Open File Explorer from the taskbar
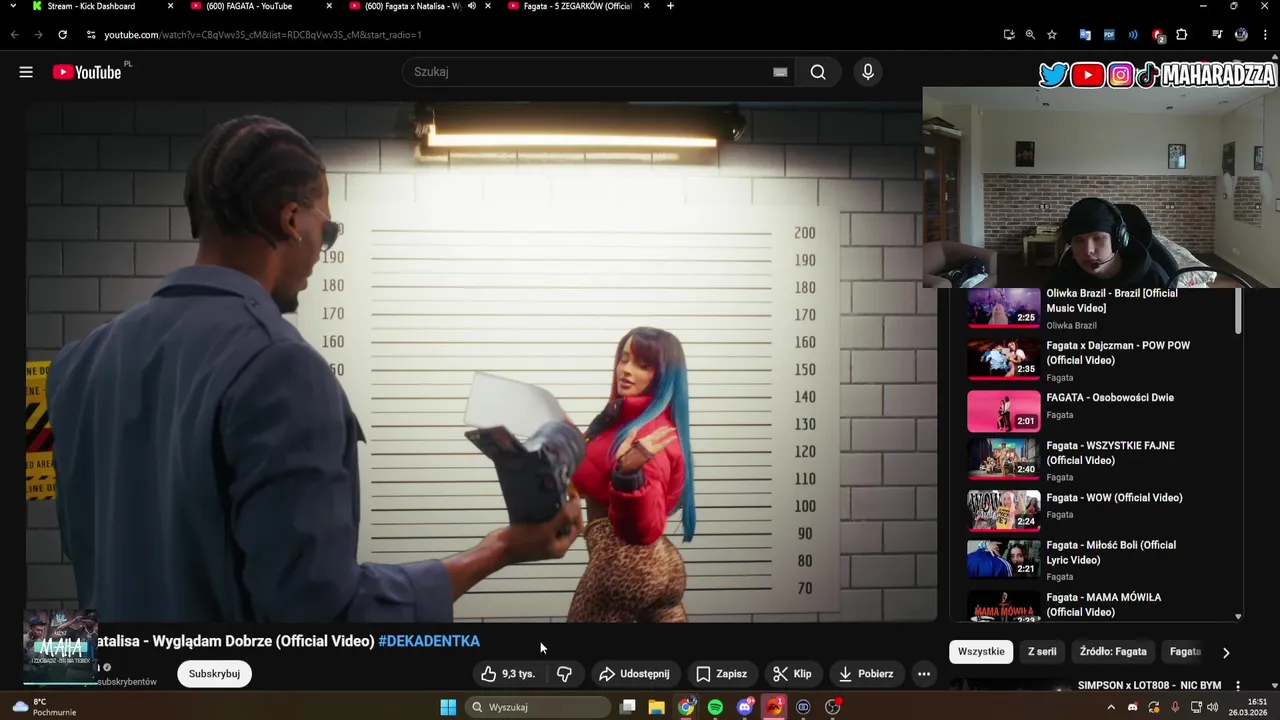Image resolution: width=1280 pixels, height=720 pixels. tap(657, 707)
